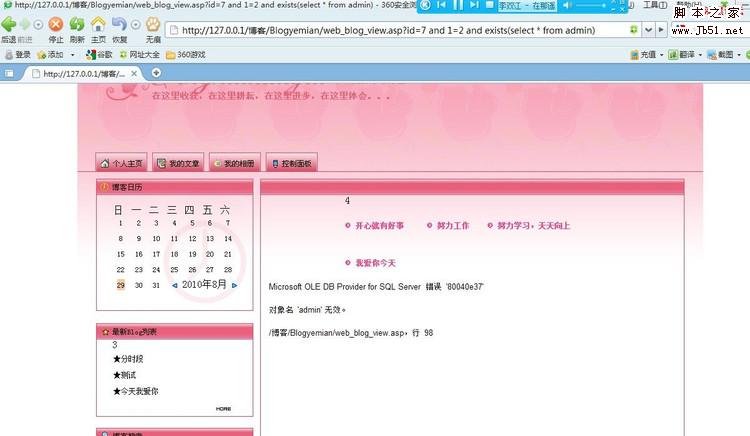Click the 截图 screenshot toolbar icon
The image size is (750, 436).
[720, 55]
